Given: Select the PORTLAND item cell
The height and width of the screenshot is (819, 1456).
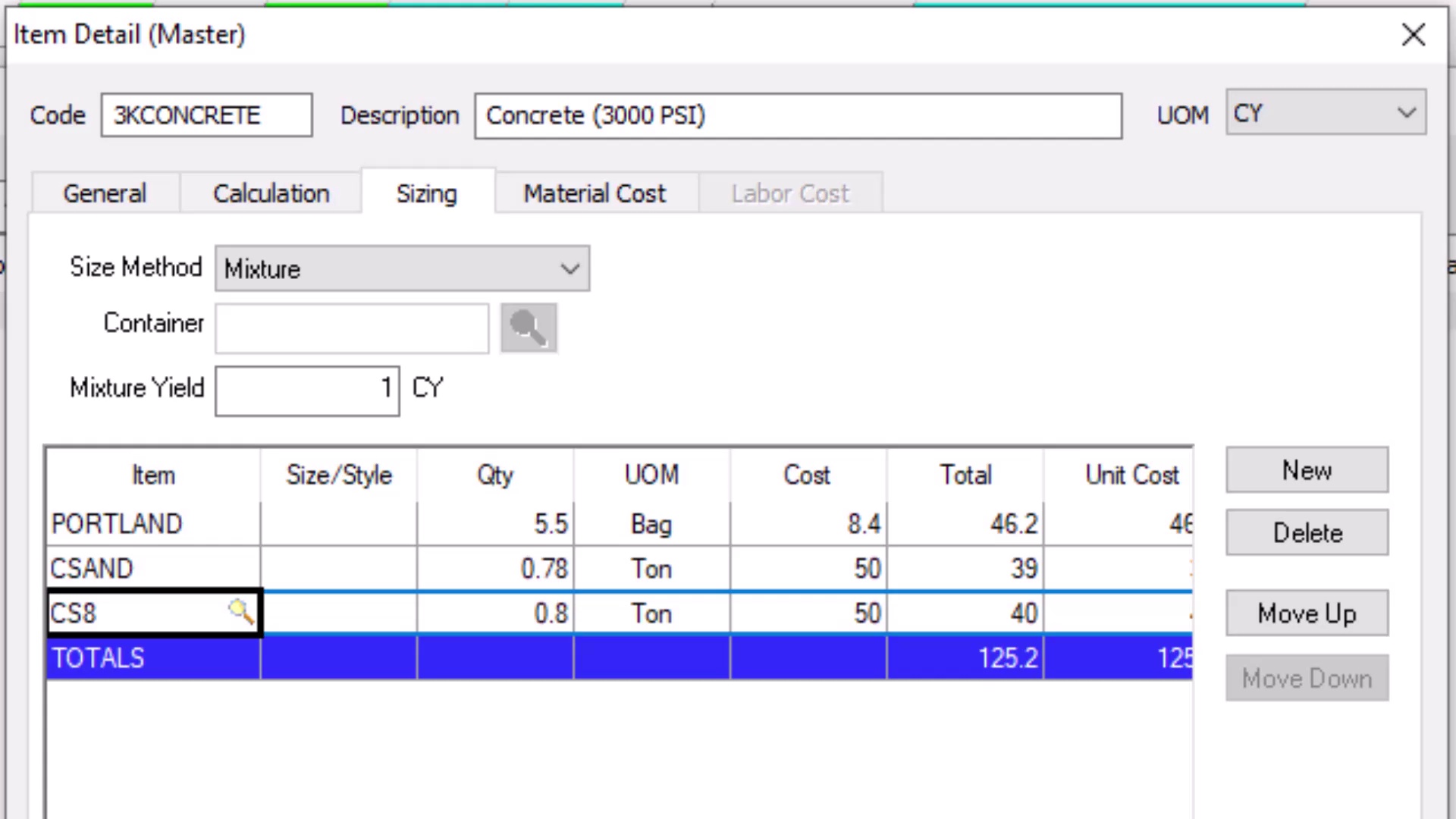Looking at the screenshot, I should pyautogui.click(x=152, y=524).
